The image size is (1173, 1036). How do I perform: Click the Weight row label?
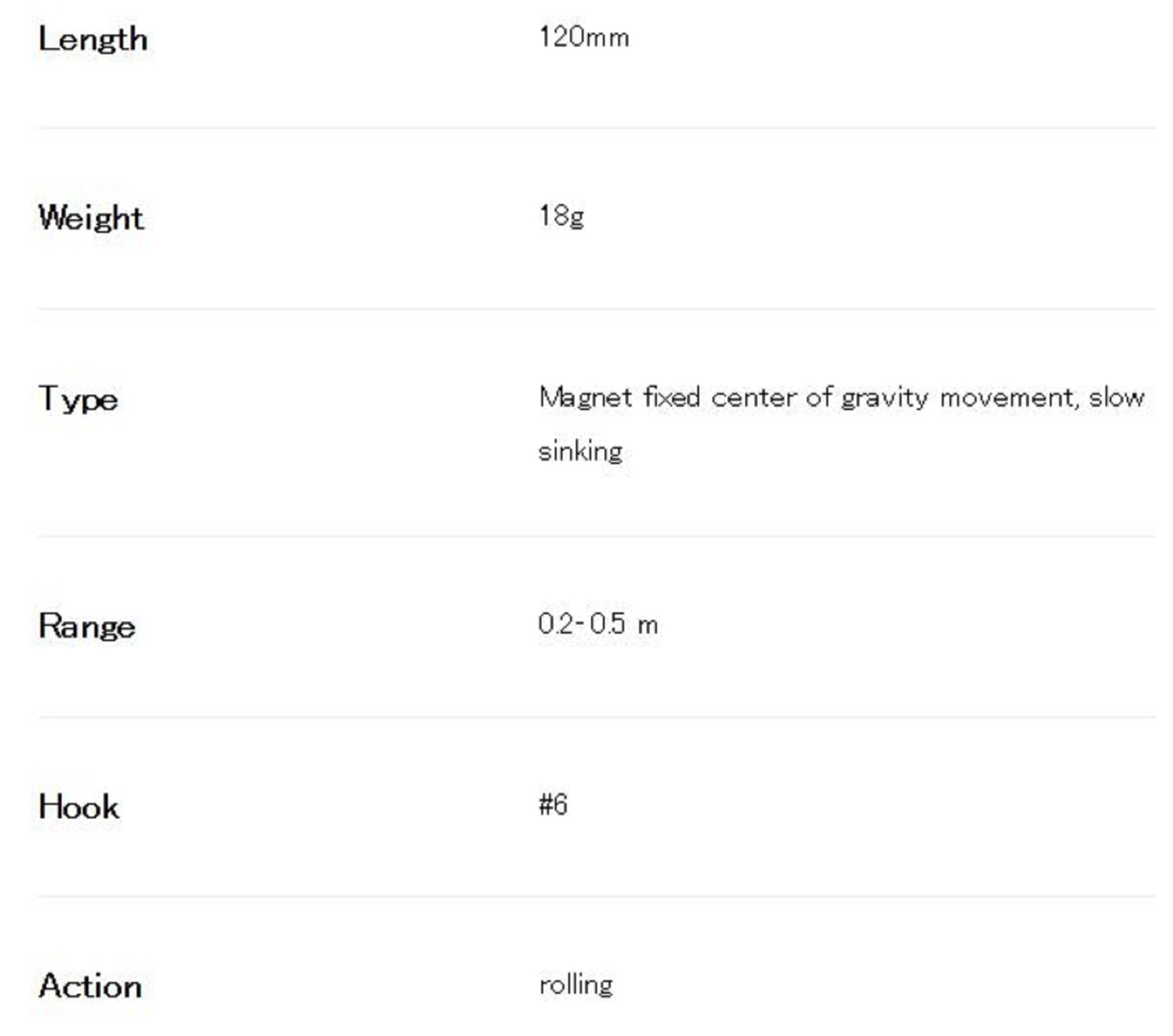click(91, 218)
